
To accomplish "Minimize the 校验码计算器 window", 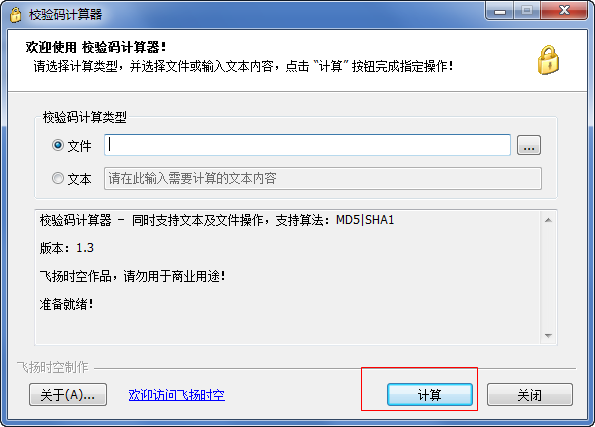I will [x=500, y=11].
